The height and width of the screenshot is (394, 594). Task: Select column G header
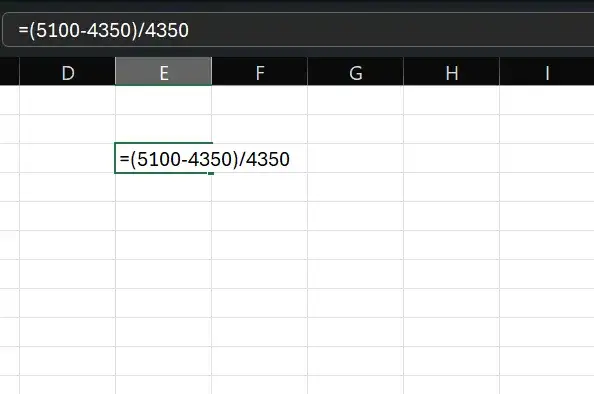[x=355, y=72]
